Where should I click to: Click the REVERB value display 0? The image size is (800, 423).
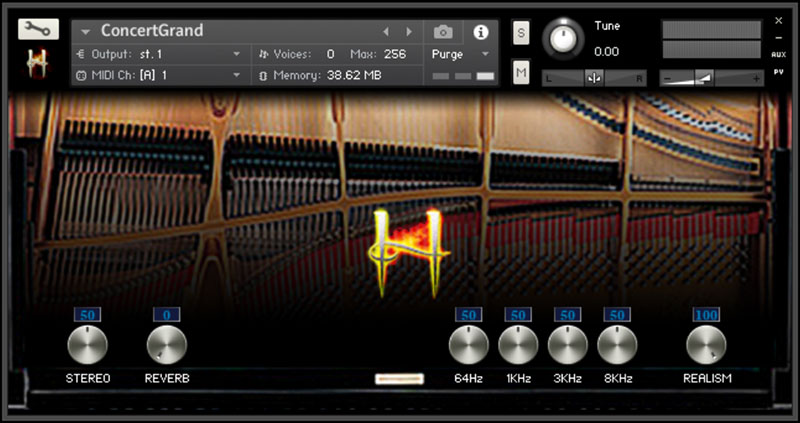167,315
